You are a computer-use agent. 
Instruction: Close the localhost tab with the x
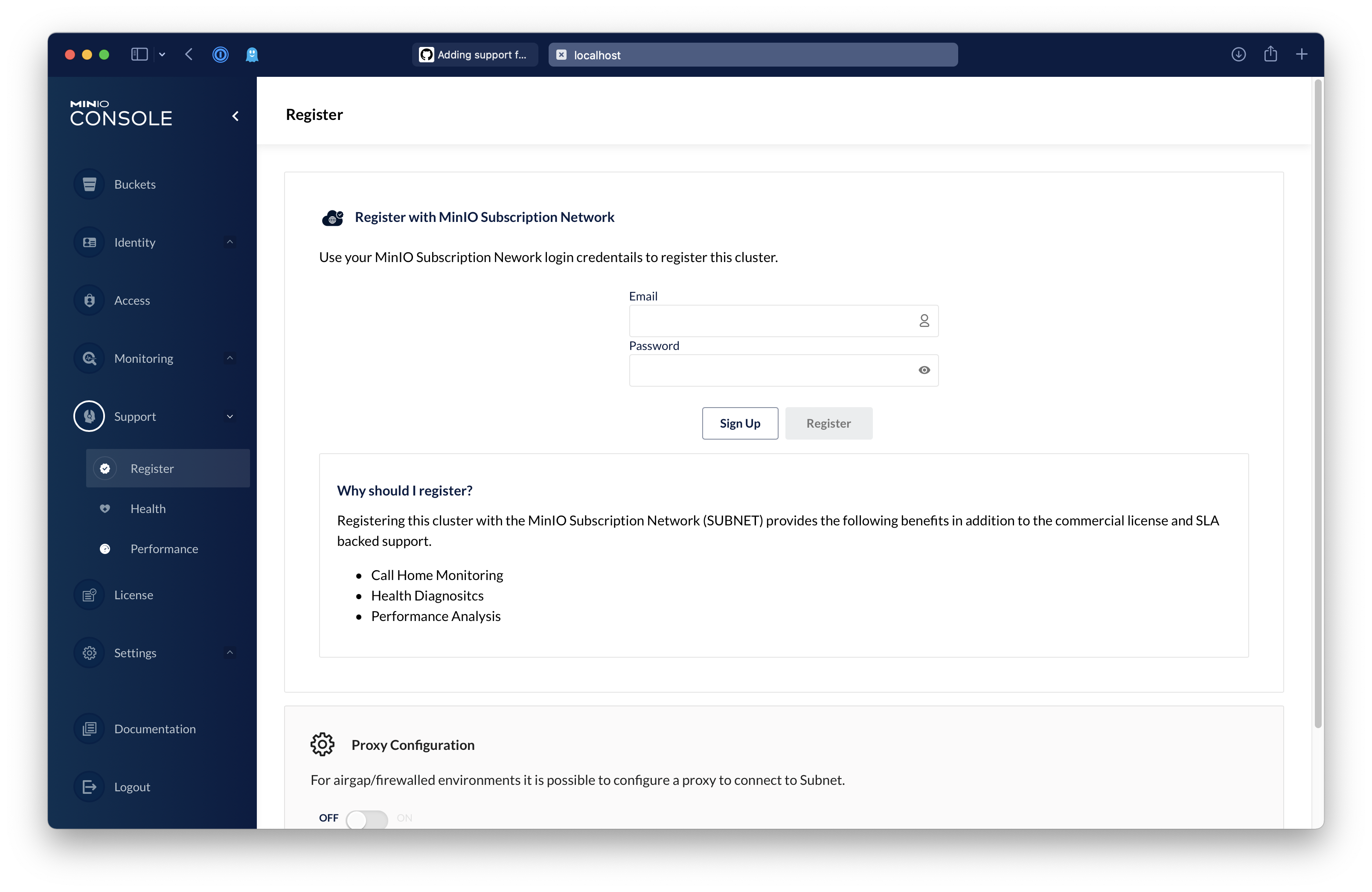click(x=561, y=55)
